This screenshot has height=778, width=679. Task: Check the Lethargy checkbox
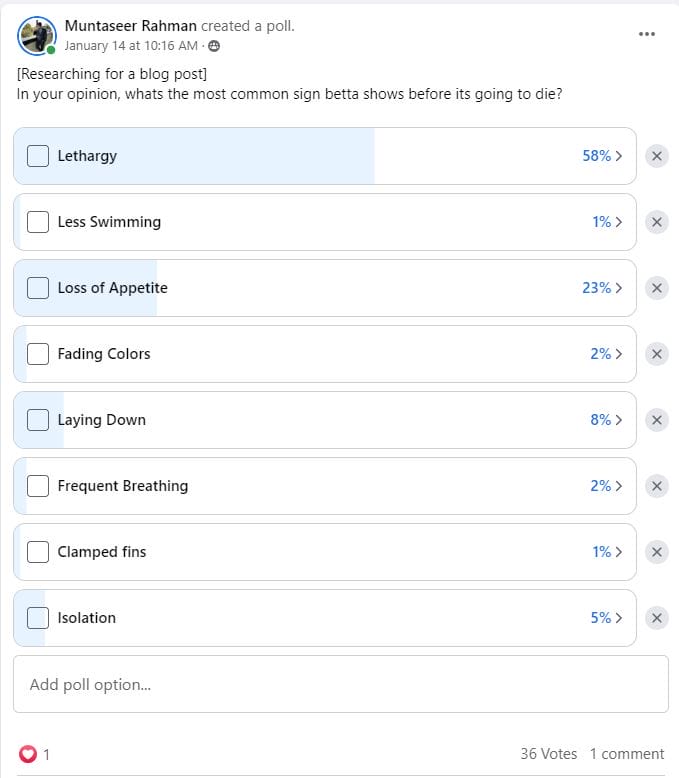(x=38, y=156)
